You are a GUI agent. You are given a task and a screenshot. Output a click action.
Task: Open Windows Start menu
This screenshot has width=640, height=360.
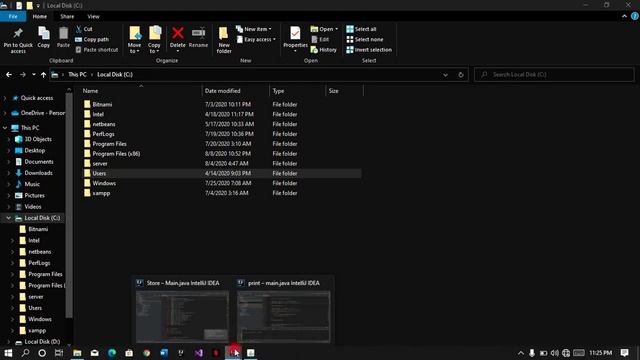tap(8, 353)
